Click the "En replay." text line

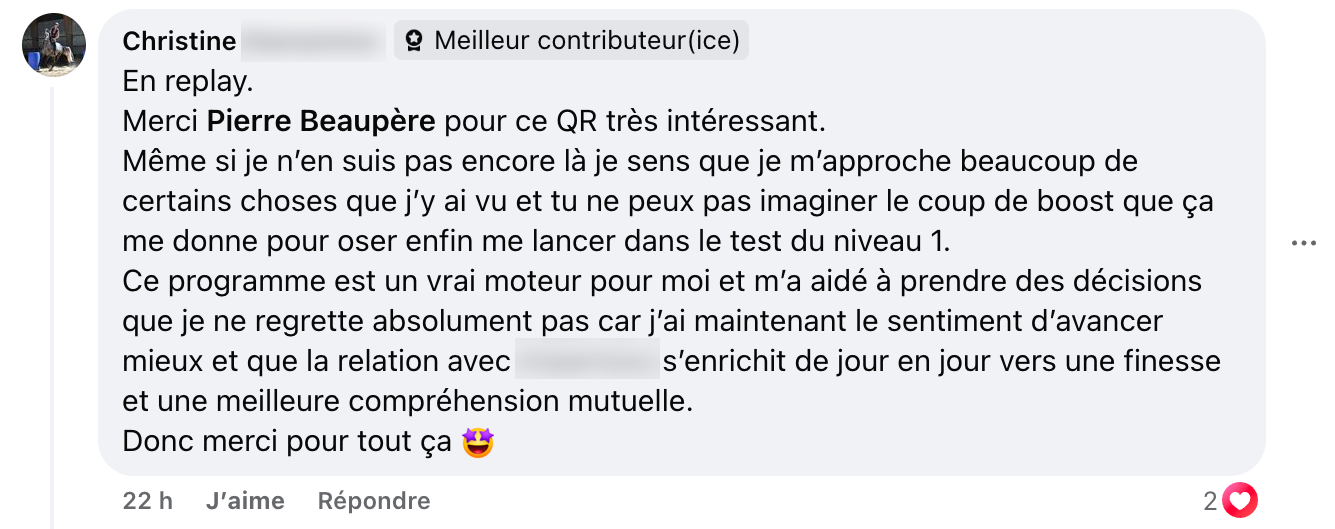(x=188, y=81)
